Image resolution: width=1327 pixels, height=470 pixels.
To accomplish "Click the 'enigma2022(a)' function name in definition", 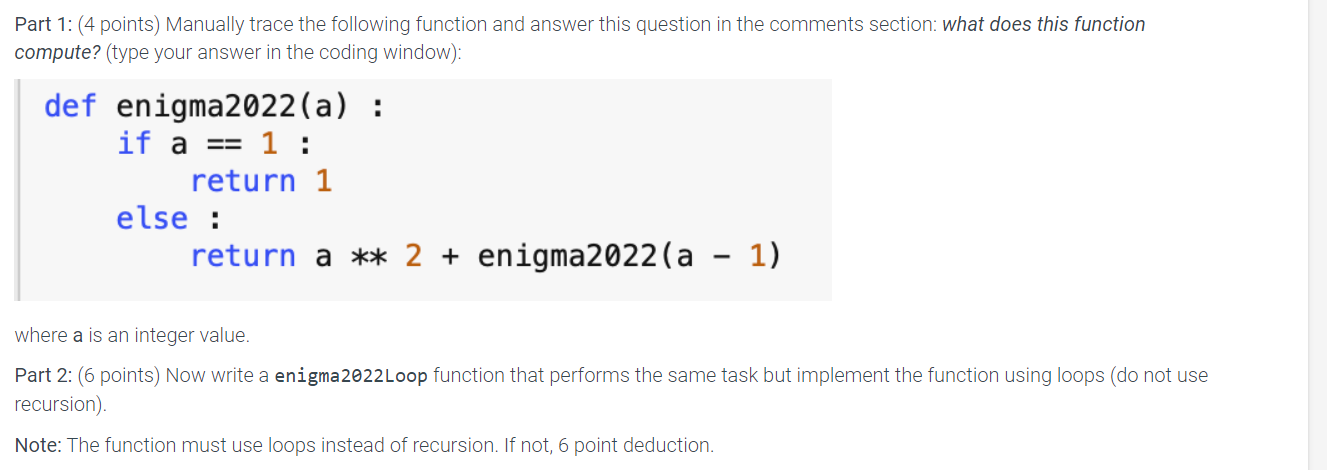I will [x=234, y=106].
